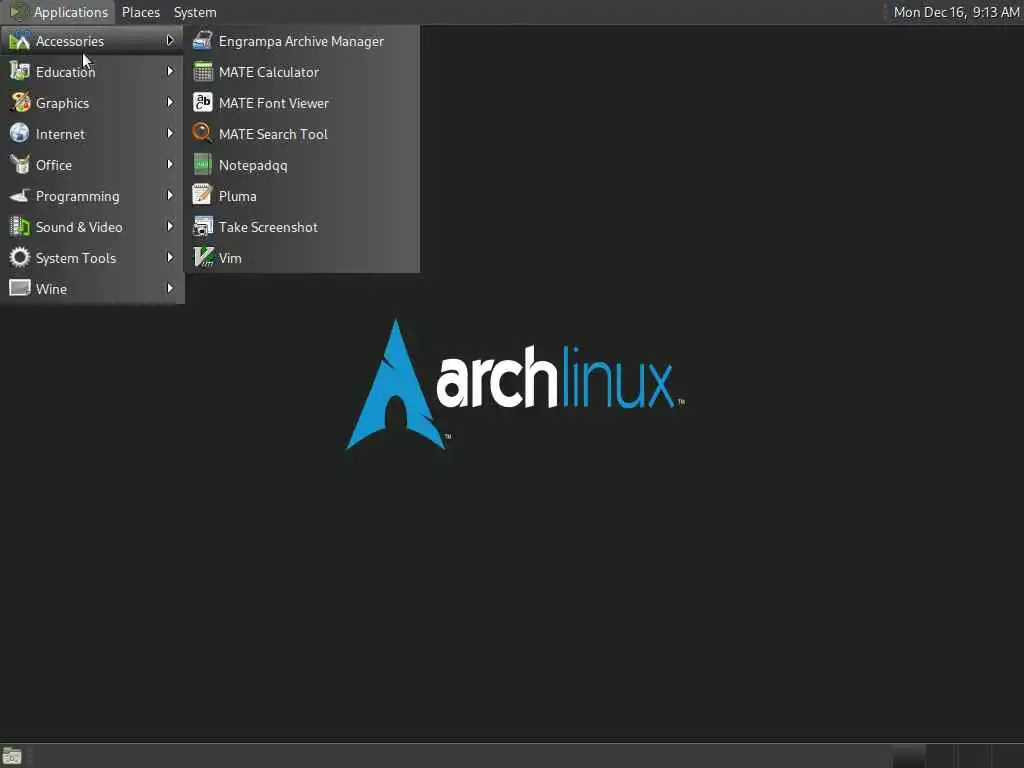Click the Pluma notepad icon

202,195
